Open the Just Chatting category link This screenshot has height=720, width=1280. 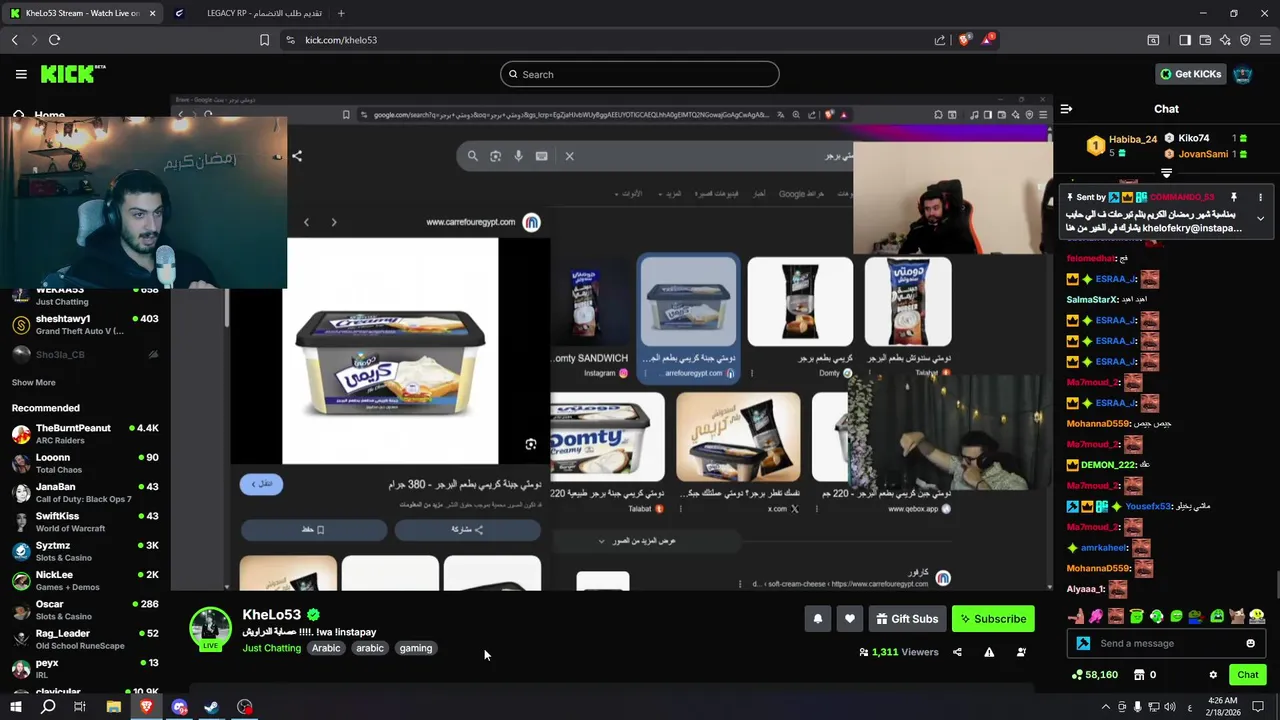(x=271, y=648)
